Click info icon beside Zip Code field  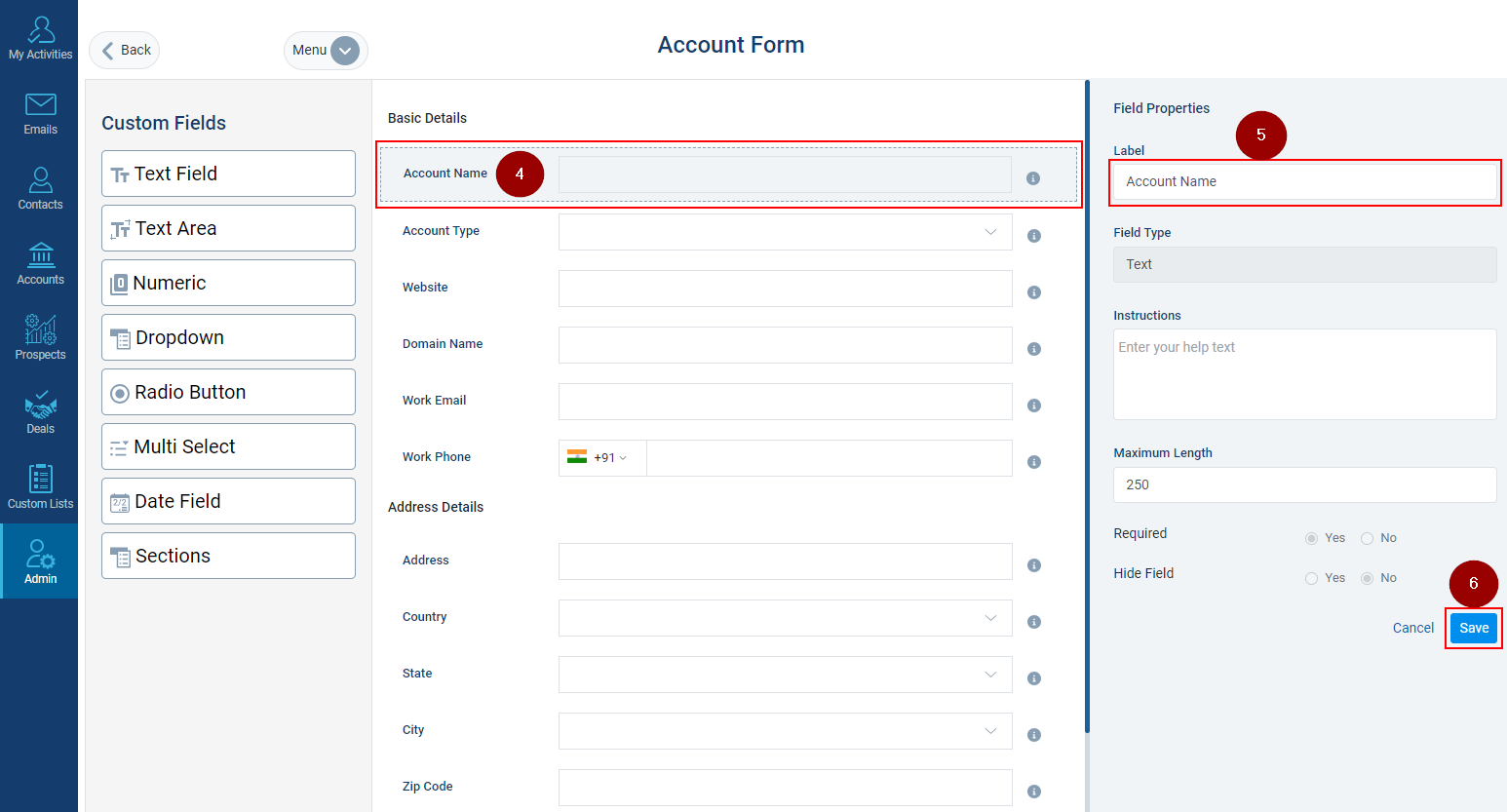click(x=1034, y=792)
